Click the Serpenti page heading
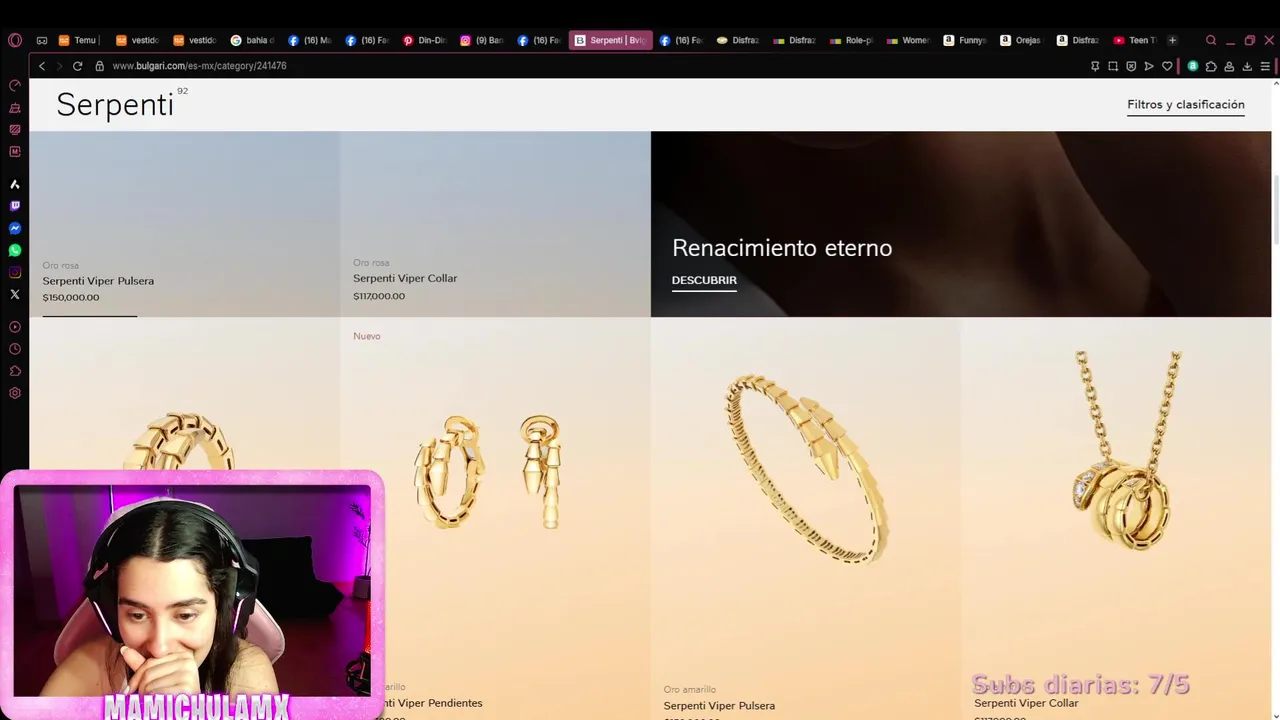The image size is (1280, 720). pyautogui.click(x=115, y=105)
